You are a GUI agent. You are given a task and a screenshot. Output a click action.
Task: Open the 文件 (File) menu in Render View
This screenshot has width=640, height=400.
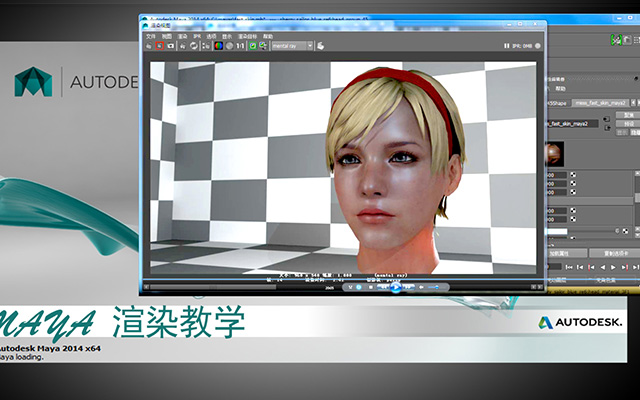(151, 37)
